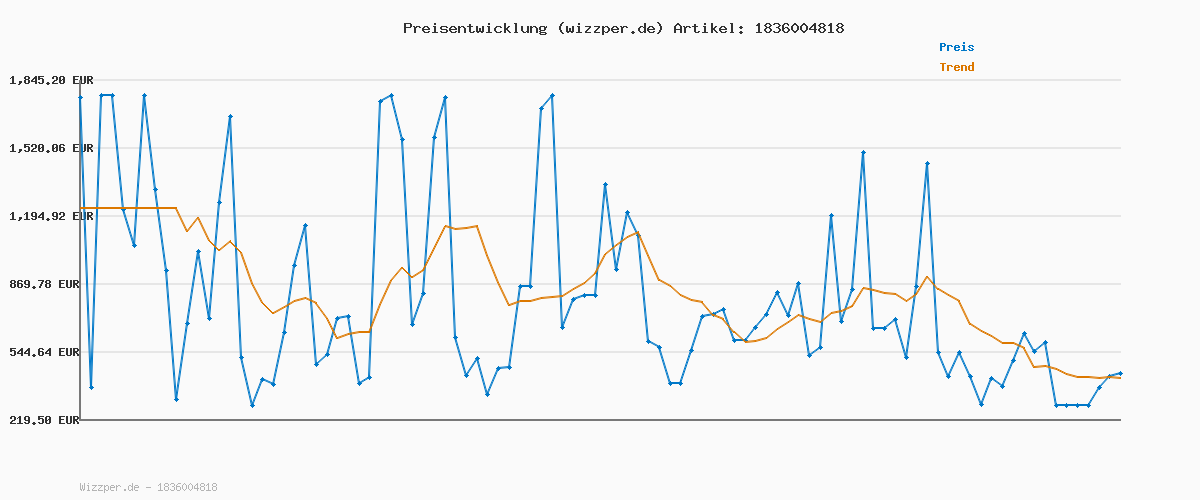The height and width of the screenshot is (500, 1200).
Task: Click the blue spike peak touching the 1,520.06 gridline
Action: pos(863,152)
